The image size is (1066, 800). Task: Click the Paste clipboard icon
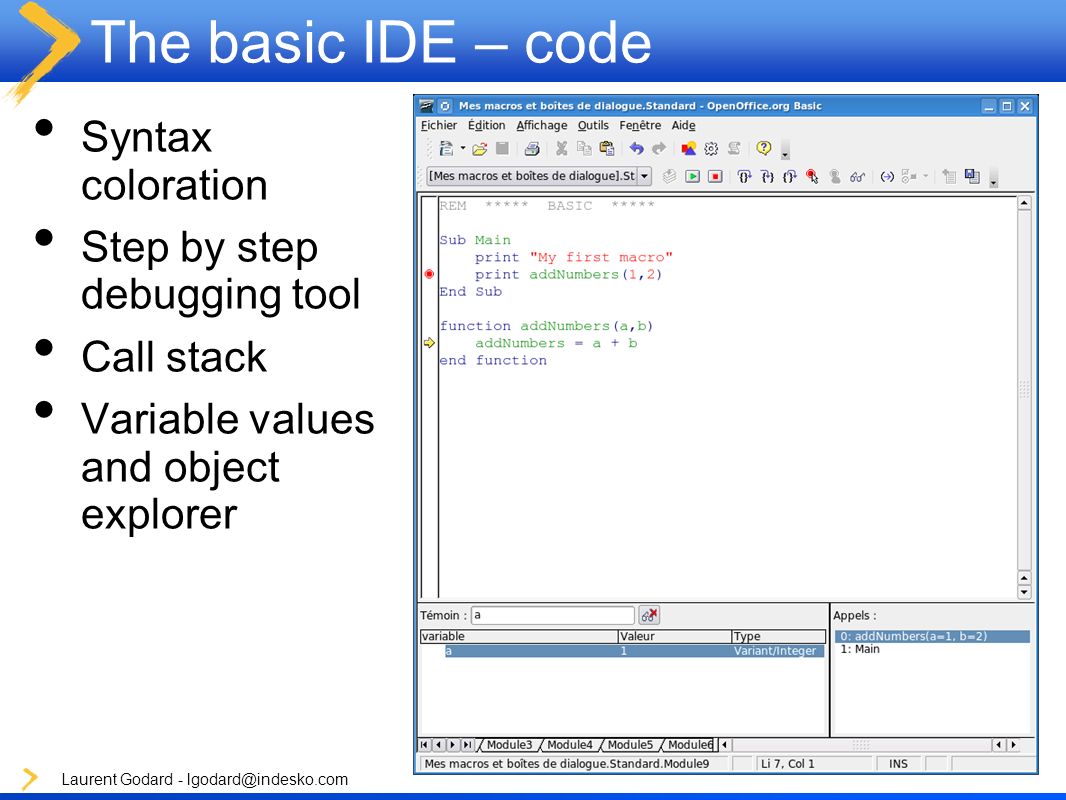(x=607, y=148)
